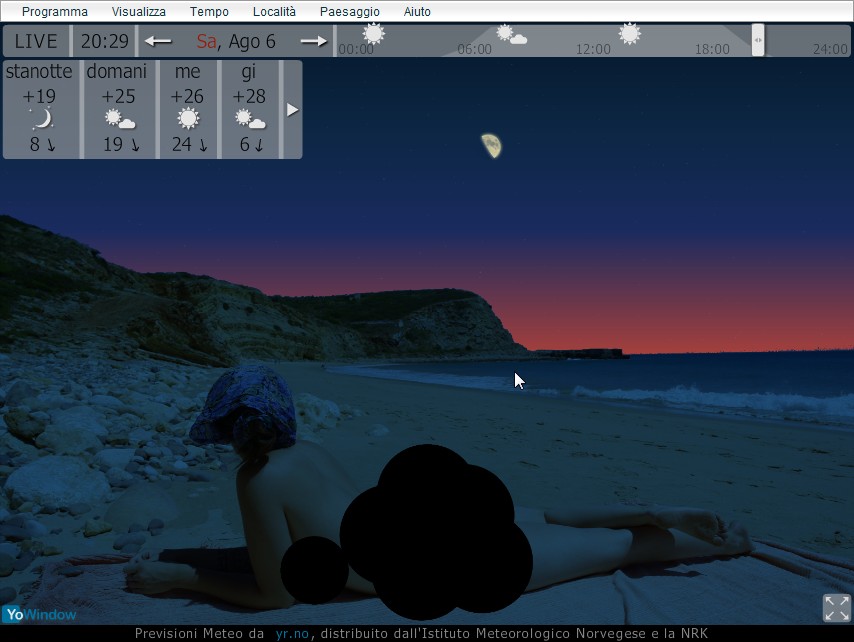This screenshot has height=642, width=854.
Task: Click the +25 temperature under domani
Action: pos(118,96)
